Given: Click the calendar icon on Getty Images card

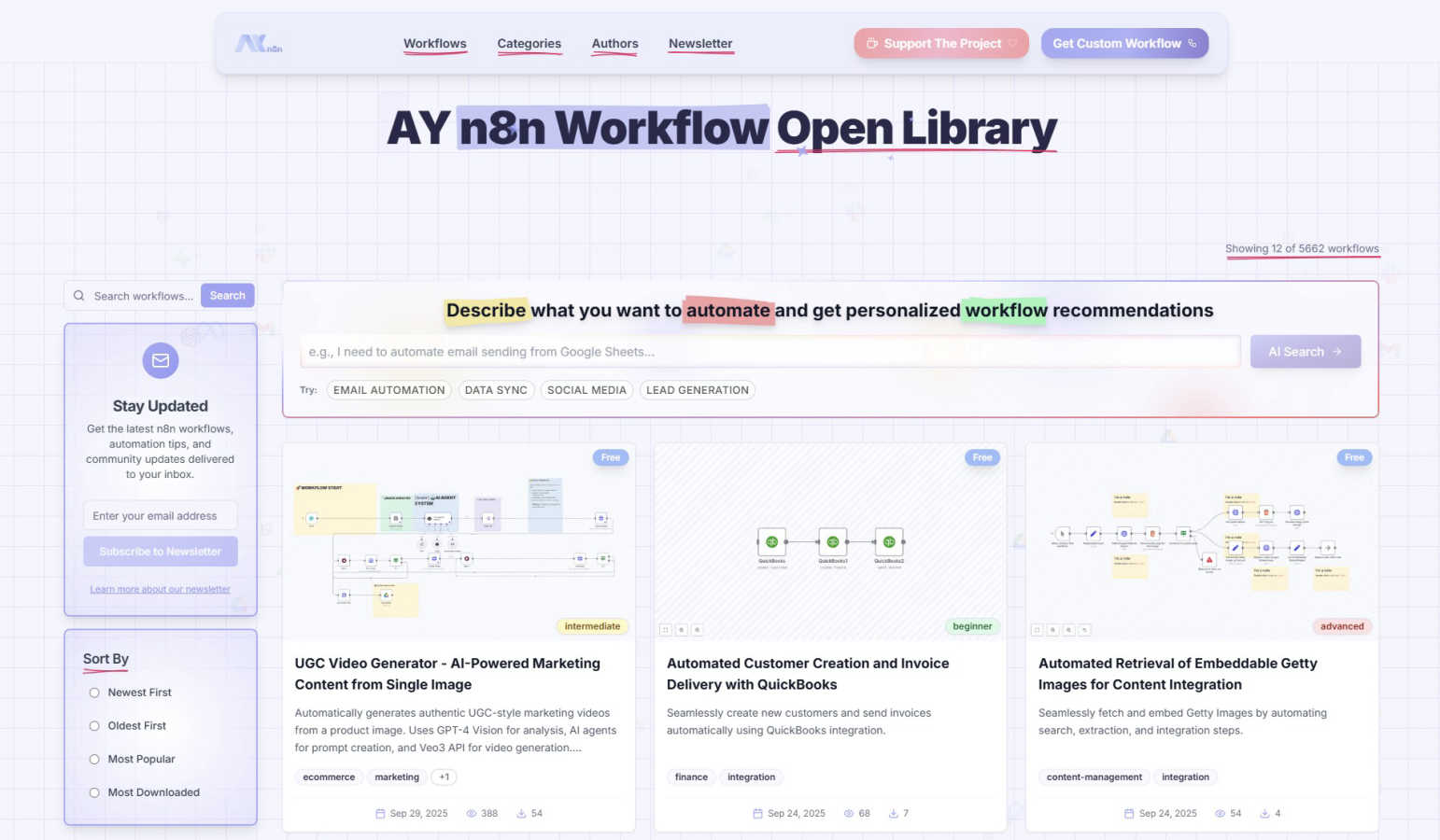Looking at the screenshot, I should pos(1129,814).
